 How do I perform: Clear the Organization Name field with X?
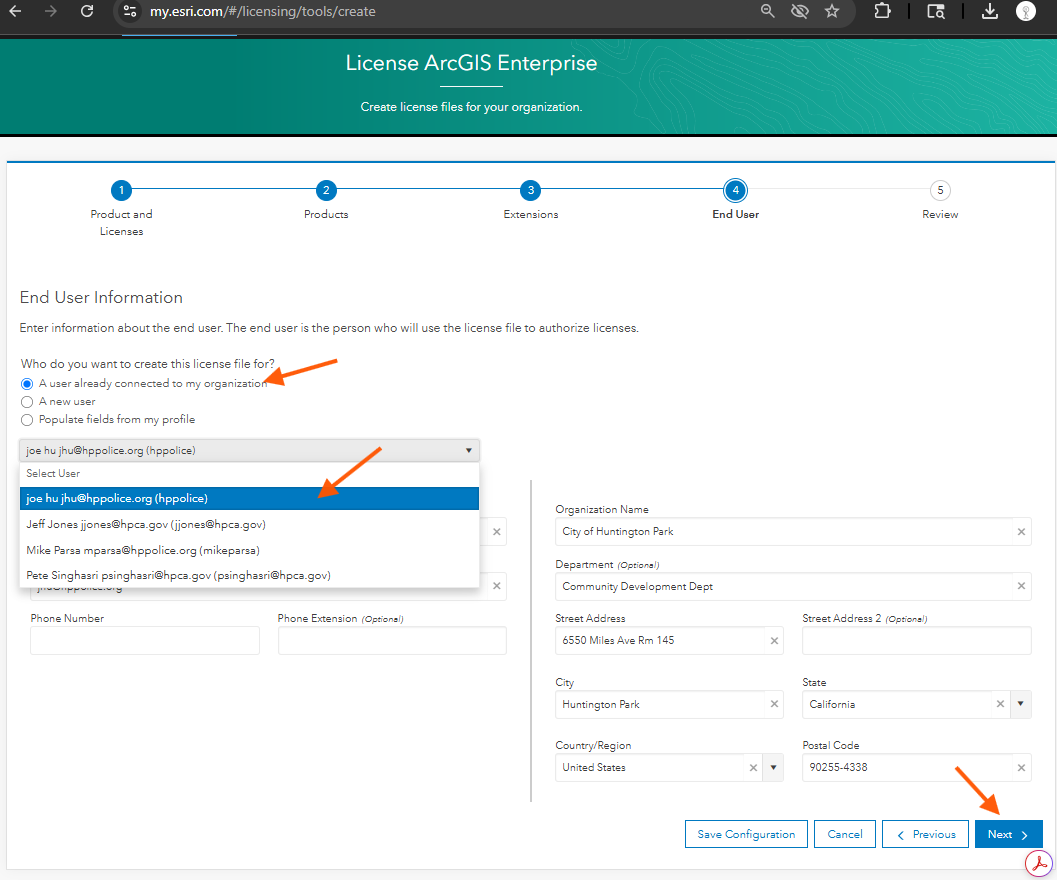click(x=1021, y=532)
